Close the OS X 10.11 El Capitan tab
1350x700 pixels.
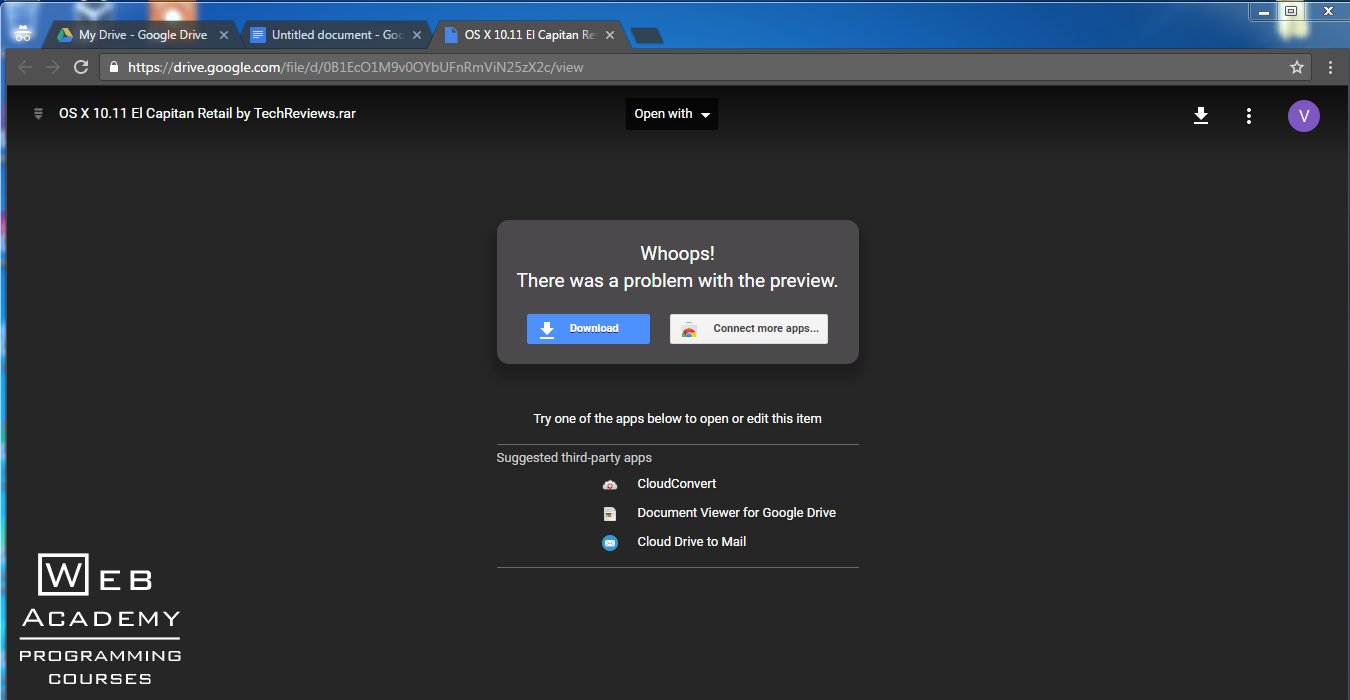610,35
